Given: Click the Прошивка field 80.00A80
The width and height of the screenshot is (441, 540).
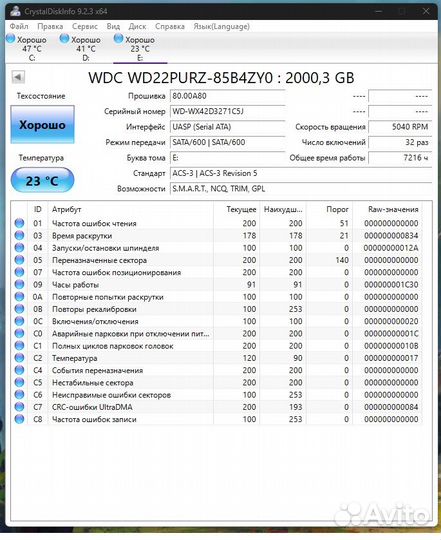Looking at the screenshot, I should tap(228, 96).
